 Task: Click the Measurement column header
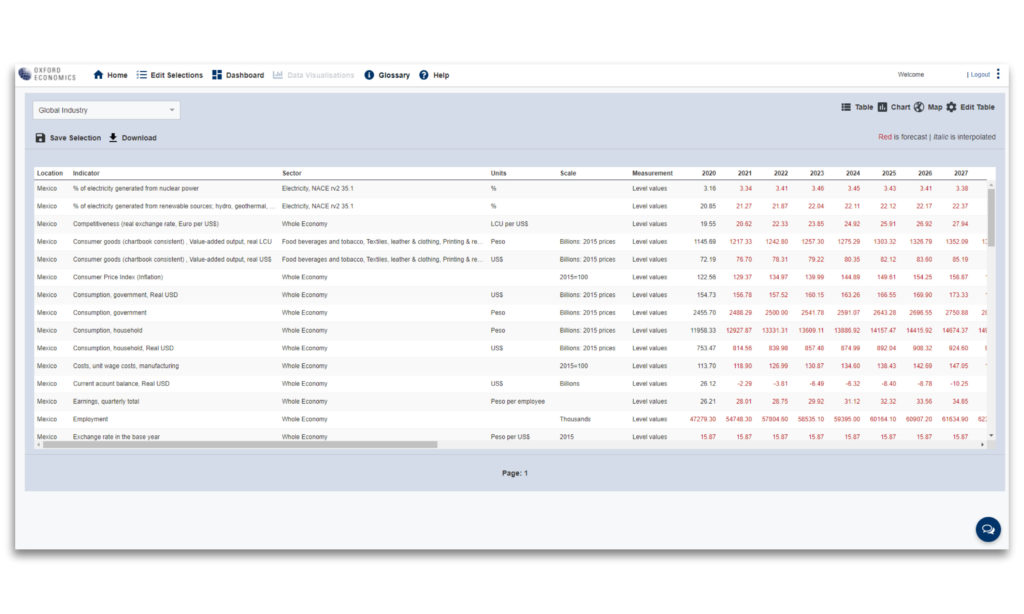click(652, 173)
